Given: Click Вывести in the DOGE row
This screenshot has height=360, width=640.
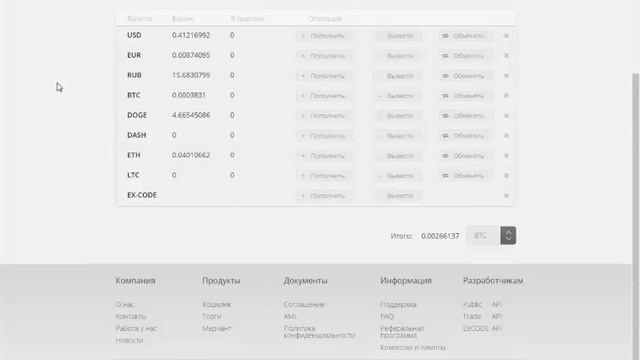Looking at the screenshot, I should pos(397,116).
